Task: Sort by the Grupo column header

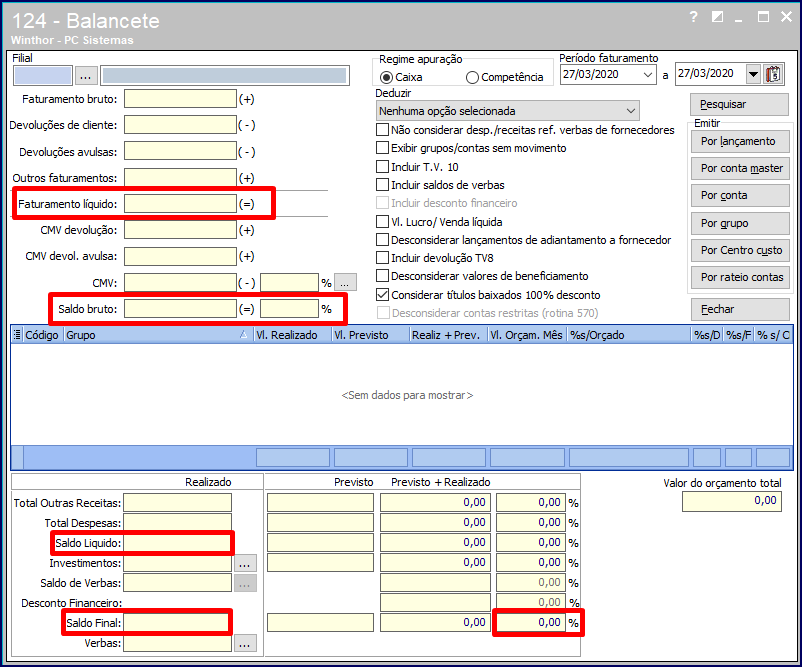Action: pos(157,335)
